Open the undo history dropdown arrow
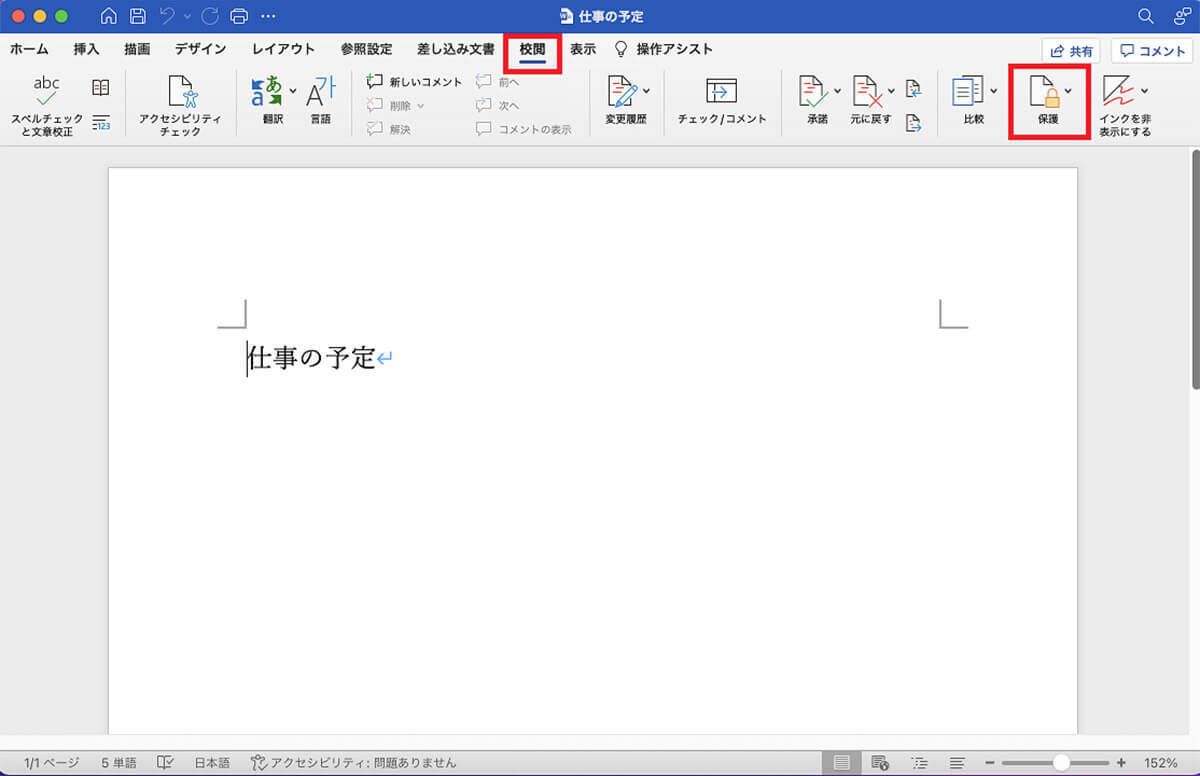Viewport: 1200px width, 776px height. (186, 17)
